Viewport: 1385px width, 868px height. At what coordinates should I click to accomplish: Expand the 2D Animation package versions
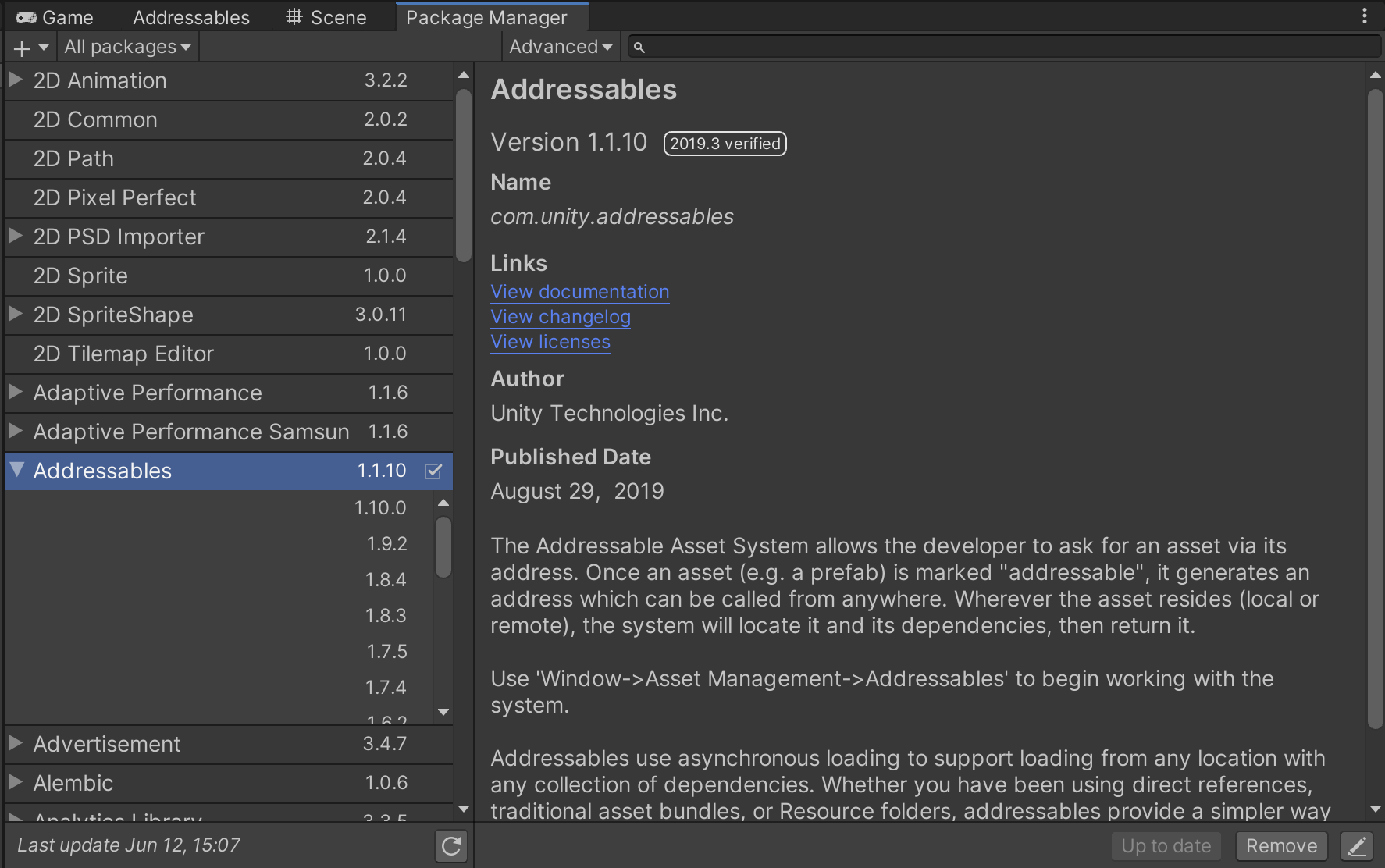pyautogui.click(x=16, y=80)
